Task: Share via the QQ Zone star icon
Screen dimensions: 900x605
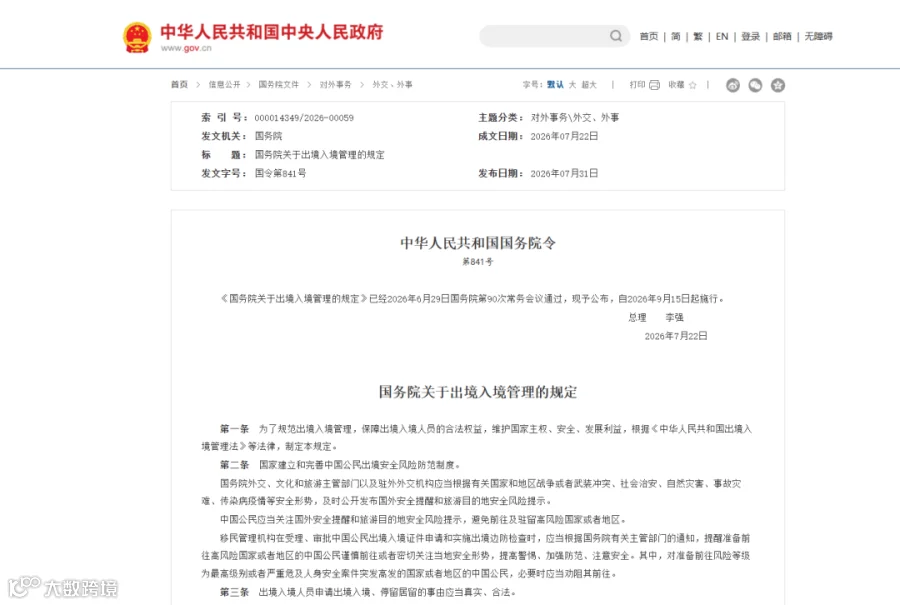Action: [x=778, y=85]
